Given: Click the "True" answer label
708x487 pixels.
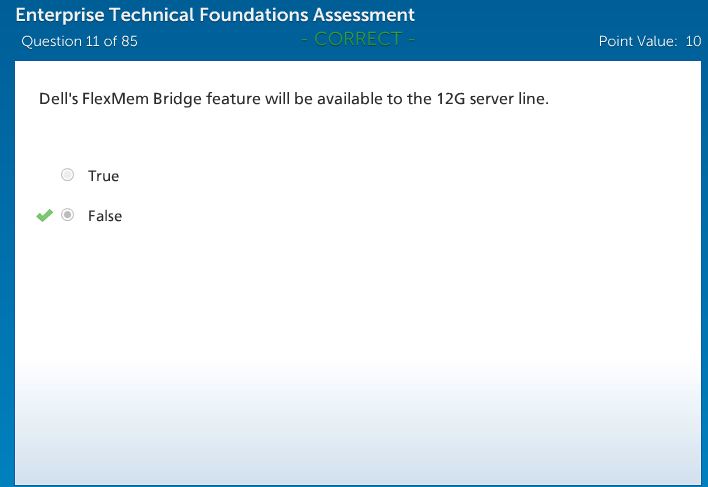Looking at the screenshot, I should [103, 176].
